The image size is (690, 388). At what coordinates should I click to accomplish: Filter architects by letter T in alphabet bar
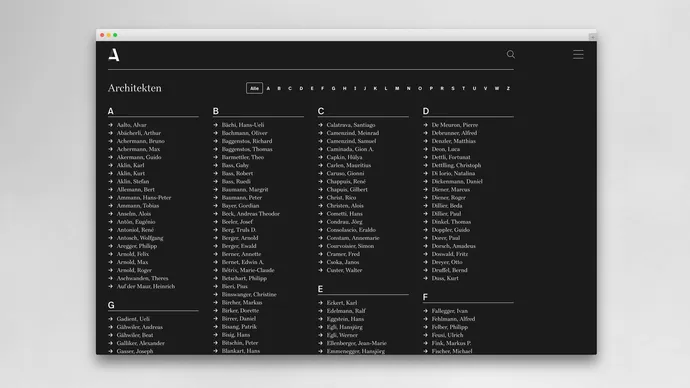463,88
